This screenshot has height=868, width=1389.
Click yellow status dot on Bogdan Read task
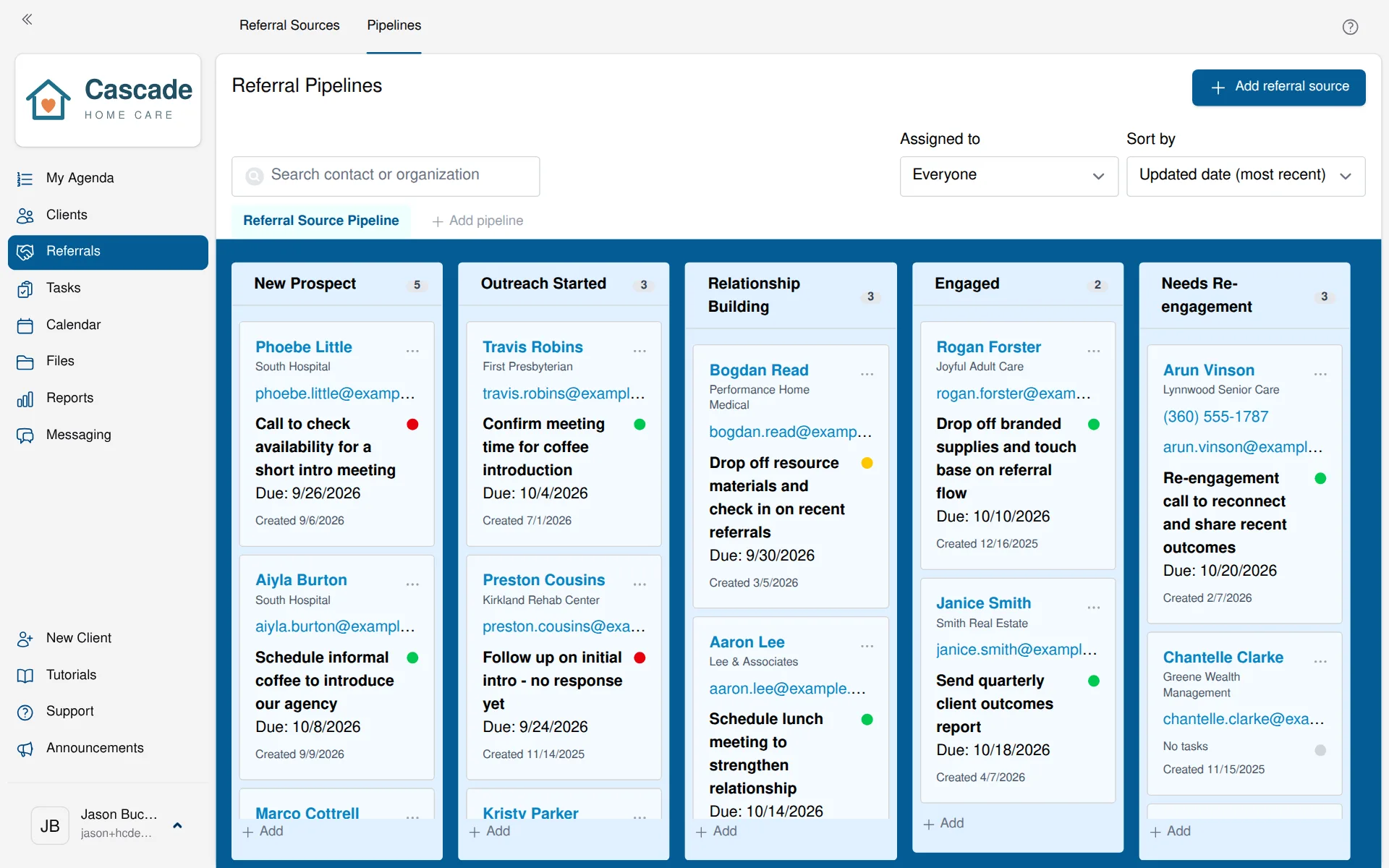coord(867,463)
